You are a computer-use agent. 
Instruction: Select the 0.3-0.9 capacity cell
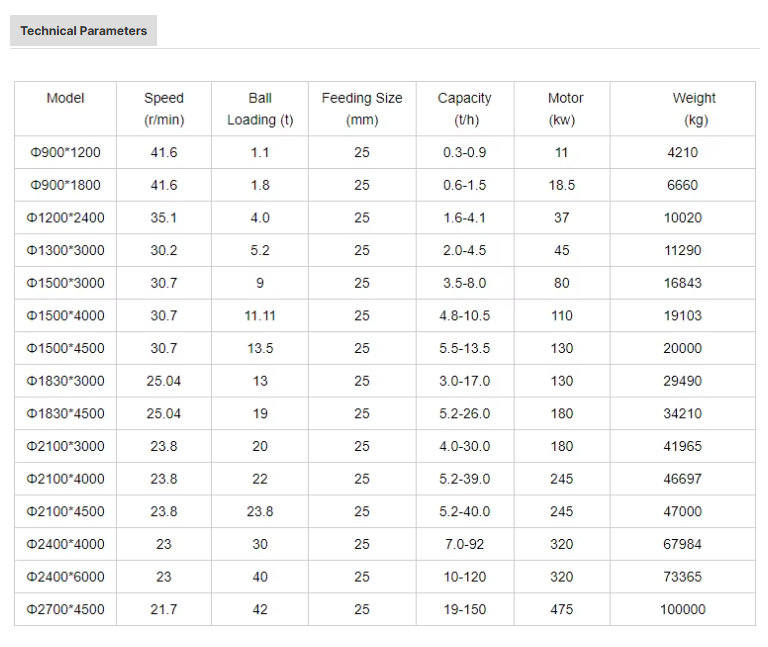465,152
